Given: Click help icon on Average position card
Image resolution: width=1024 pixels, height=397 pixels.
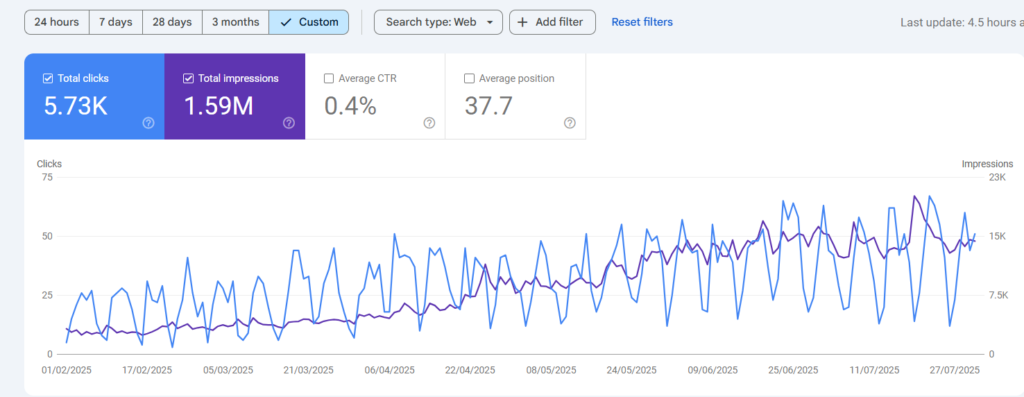Looking at the screenshot, I should 569,123.
